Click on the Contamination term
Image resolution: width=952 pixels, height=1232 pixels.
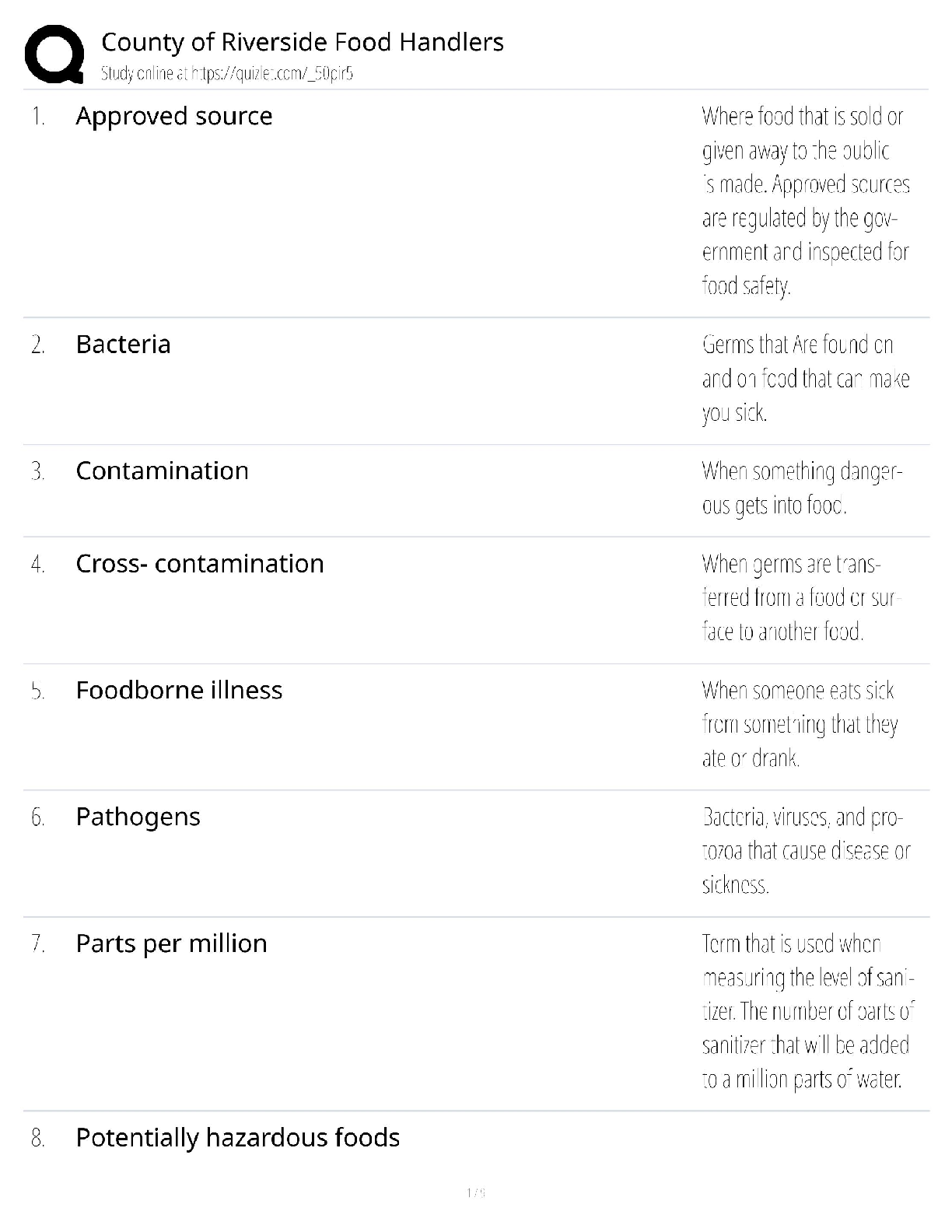[x=162, y=471]
